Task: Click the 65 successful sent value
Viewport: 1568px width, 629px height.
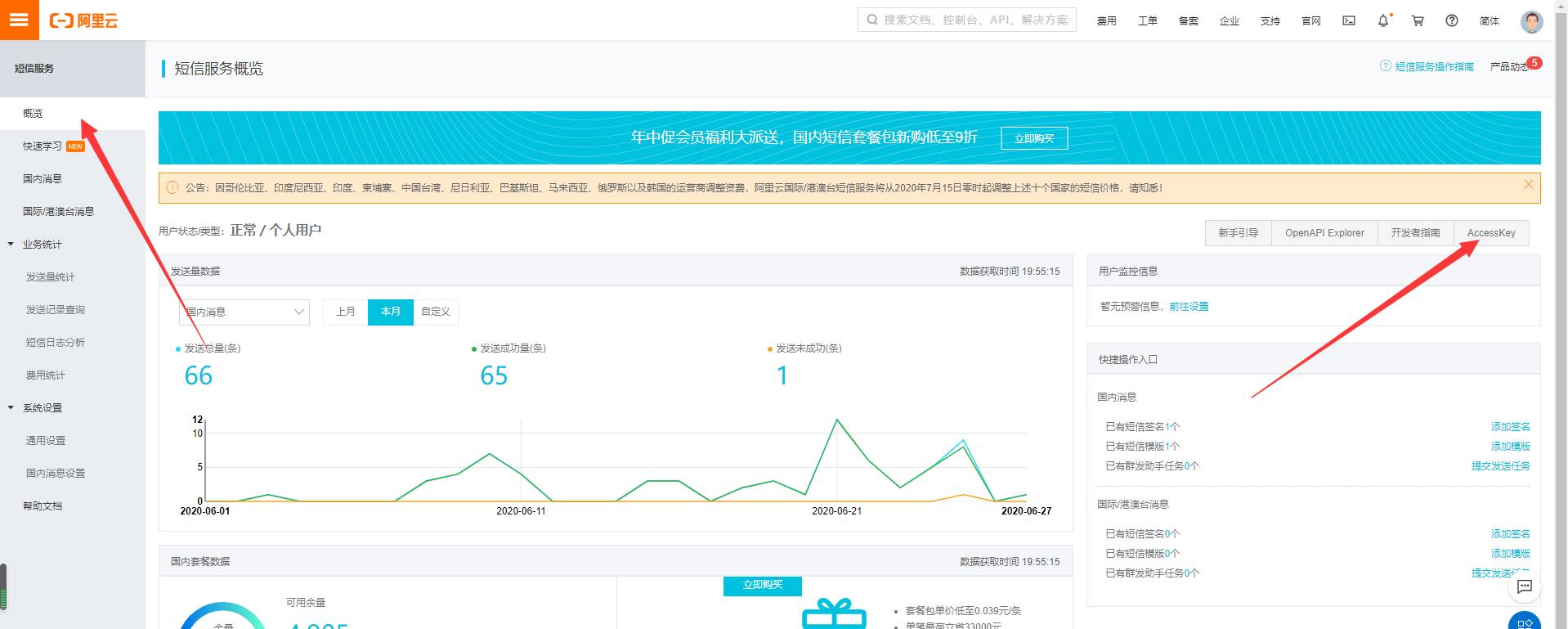Action: 495,375
